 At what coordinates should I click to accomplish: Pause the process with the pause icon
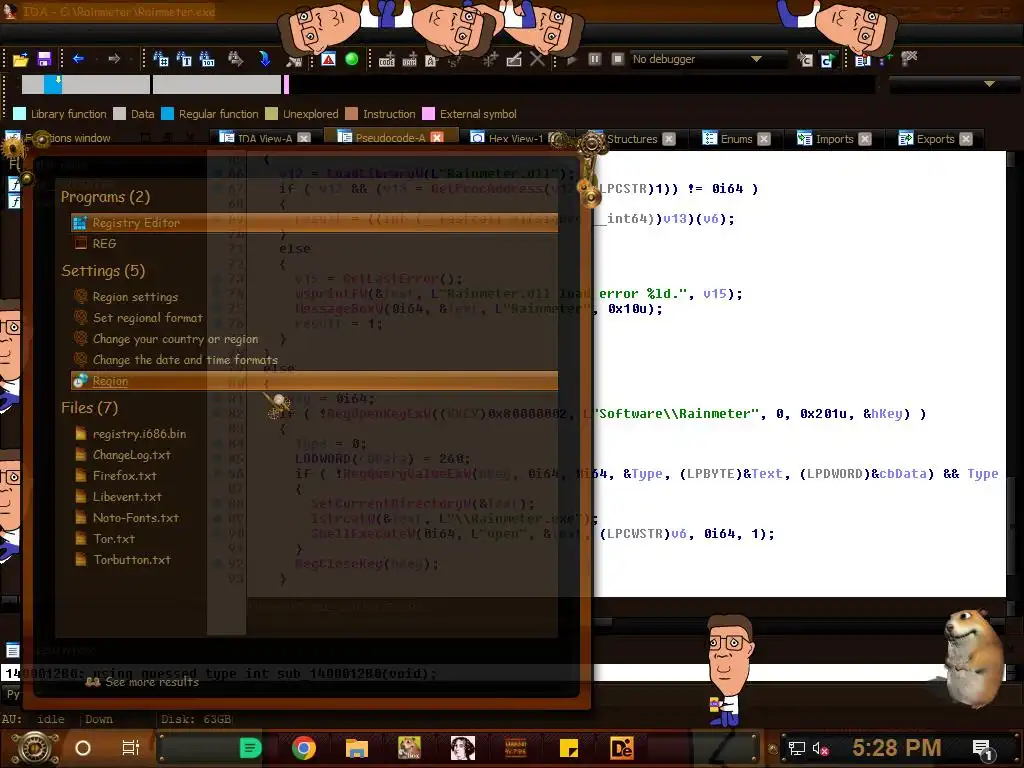click(594, 59)
